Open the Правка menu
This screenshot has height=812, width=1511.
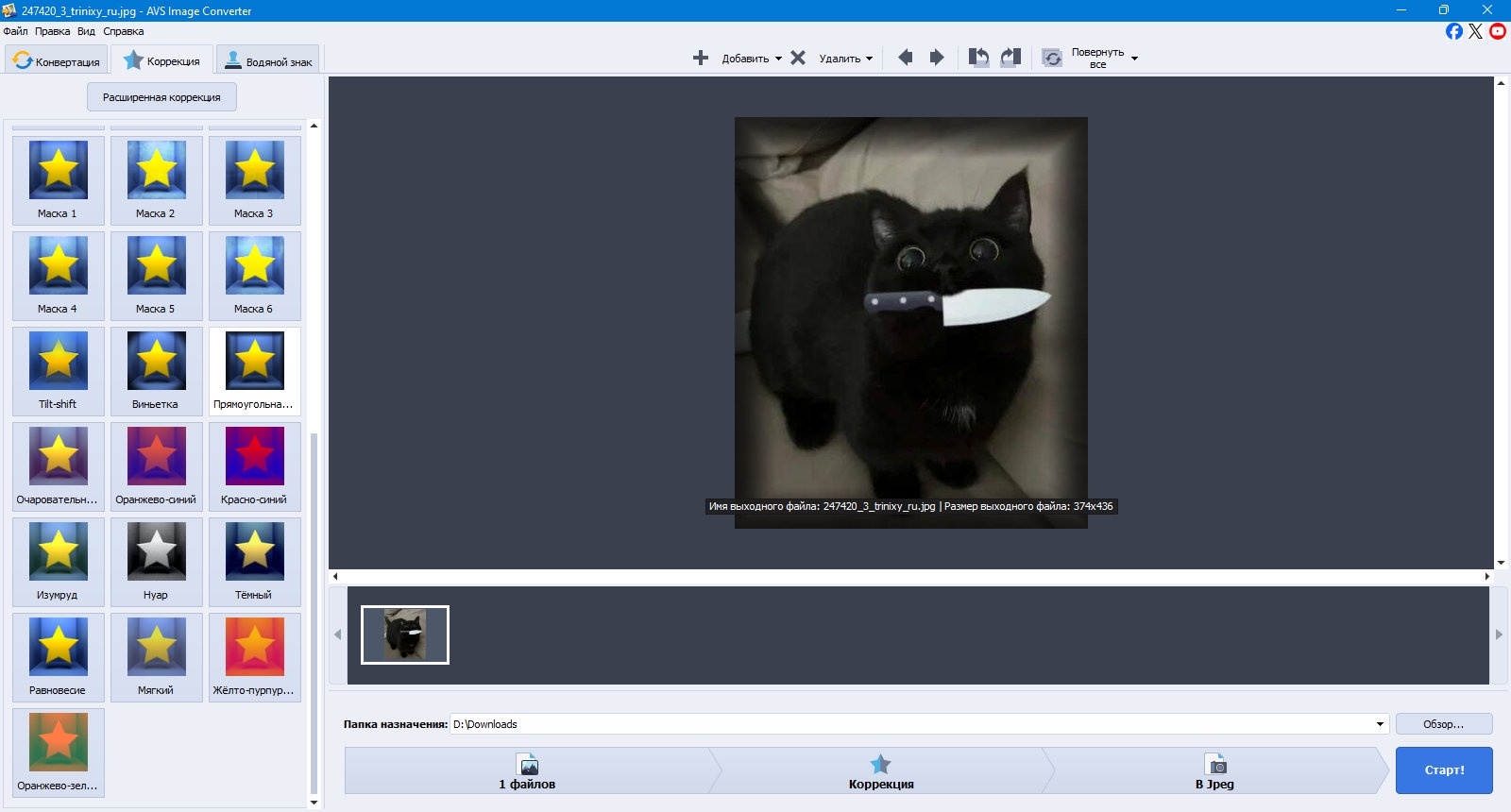[52, 31]
